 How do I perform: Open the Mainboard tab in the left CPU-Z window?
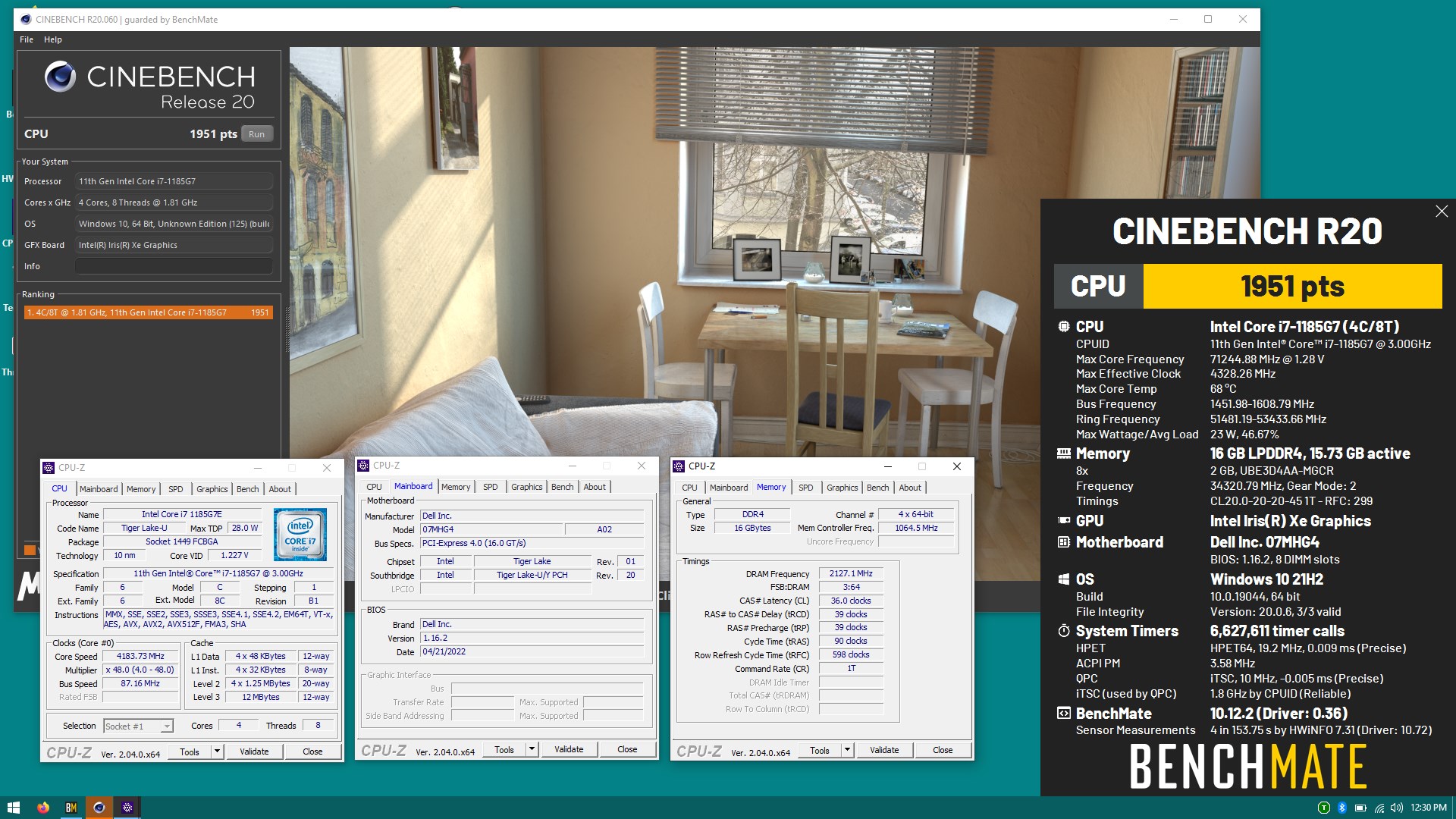click(99, 489)
